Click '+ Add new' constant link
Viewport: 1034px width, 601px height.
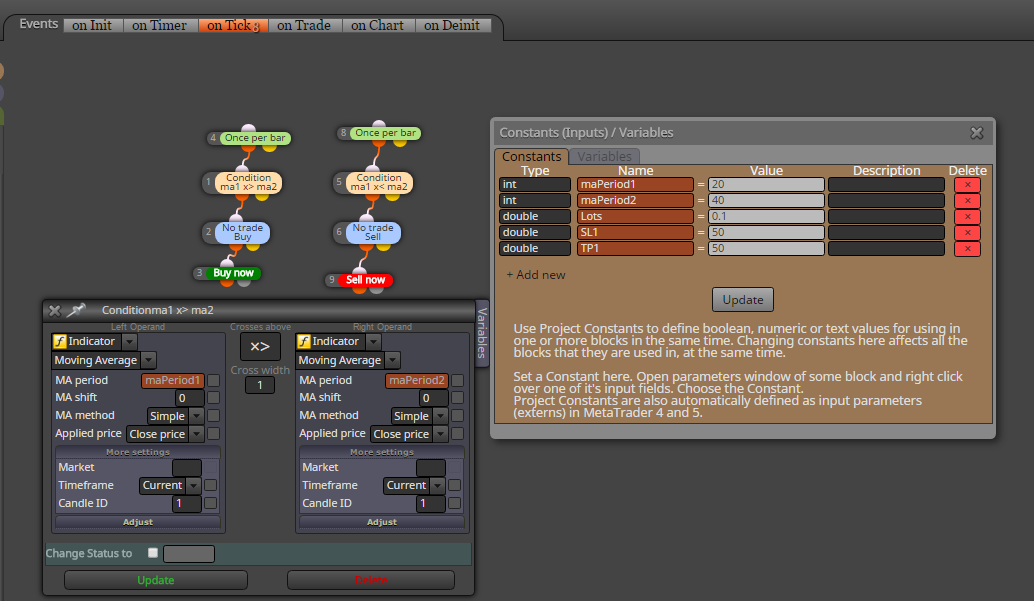click(535, 274)
